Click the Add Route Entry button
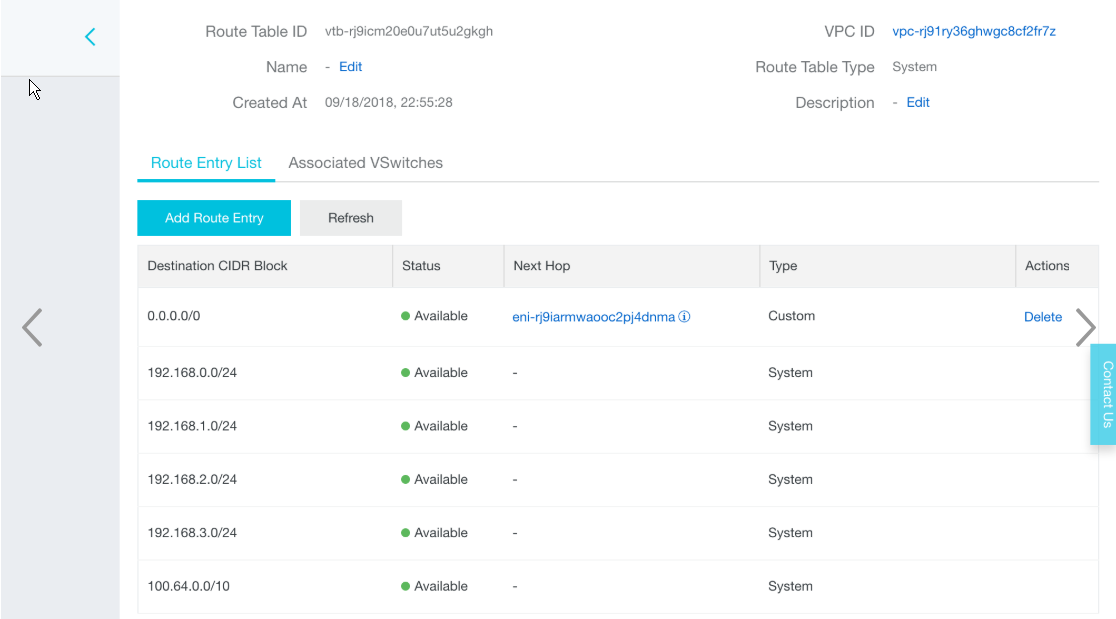The width and height of the screenshot is (1116, 619). [x=214, y=218]
